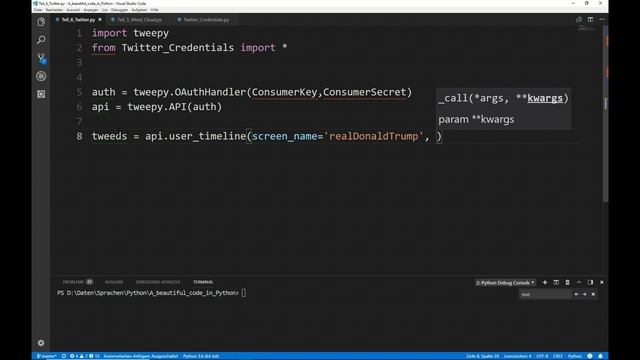Viewport: 640px width, 360px height.
Task: Open notifications bell in status bar
Action: [x=600, y=356]
